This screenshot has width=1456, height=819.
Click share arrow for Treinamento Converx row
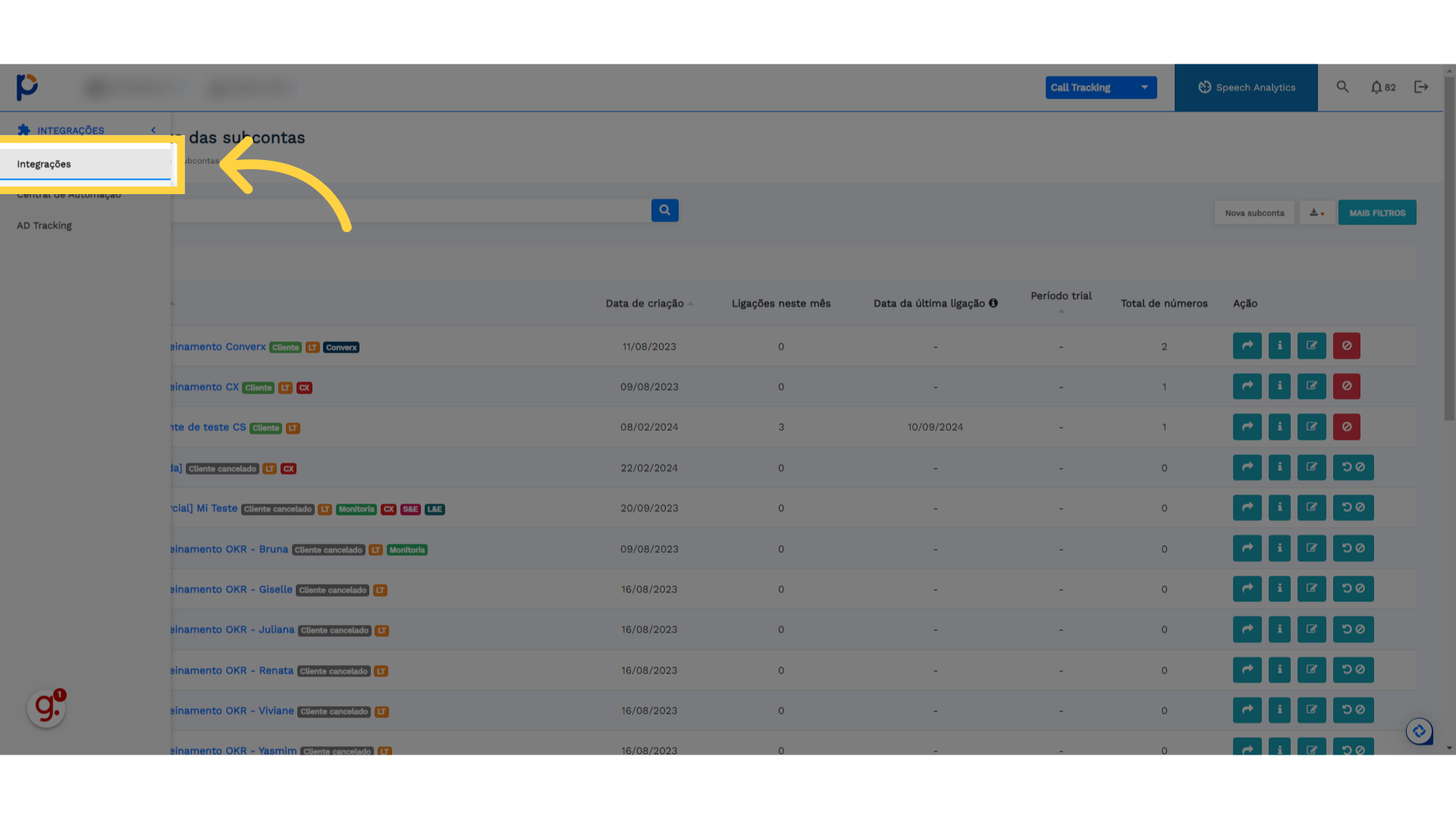[1247, 346]
